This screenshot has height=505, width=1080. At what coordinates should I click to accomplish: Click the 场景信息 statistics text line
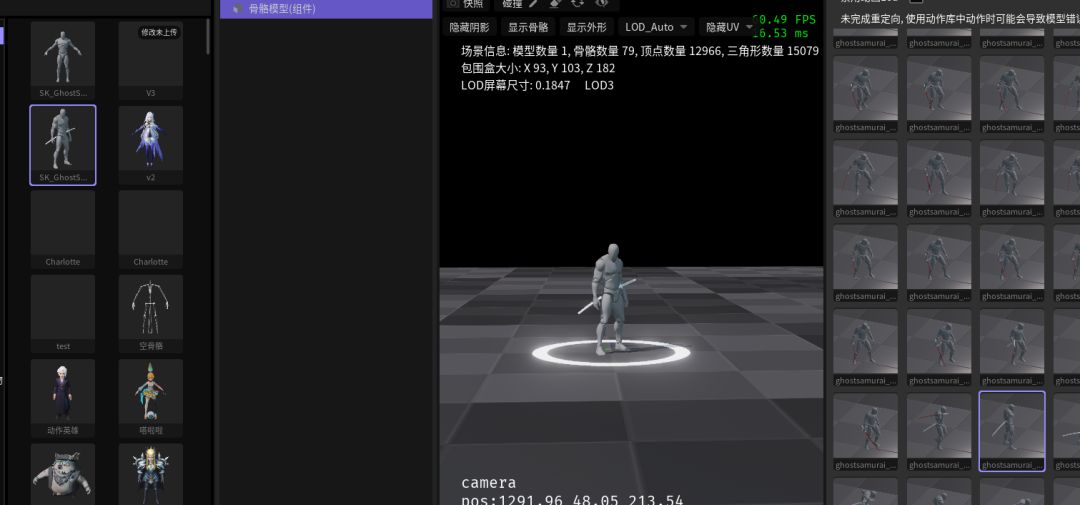pos(640,51)
